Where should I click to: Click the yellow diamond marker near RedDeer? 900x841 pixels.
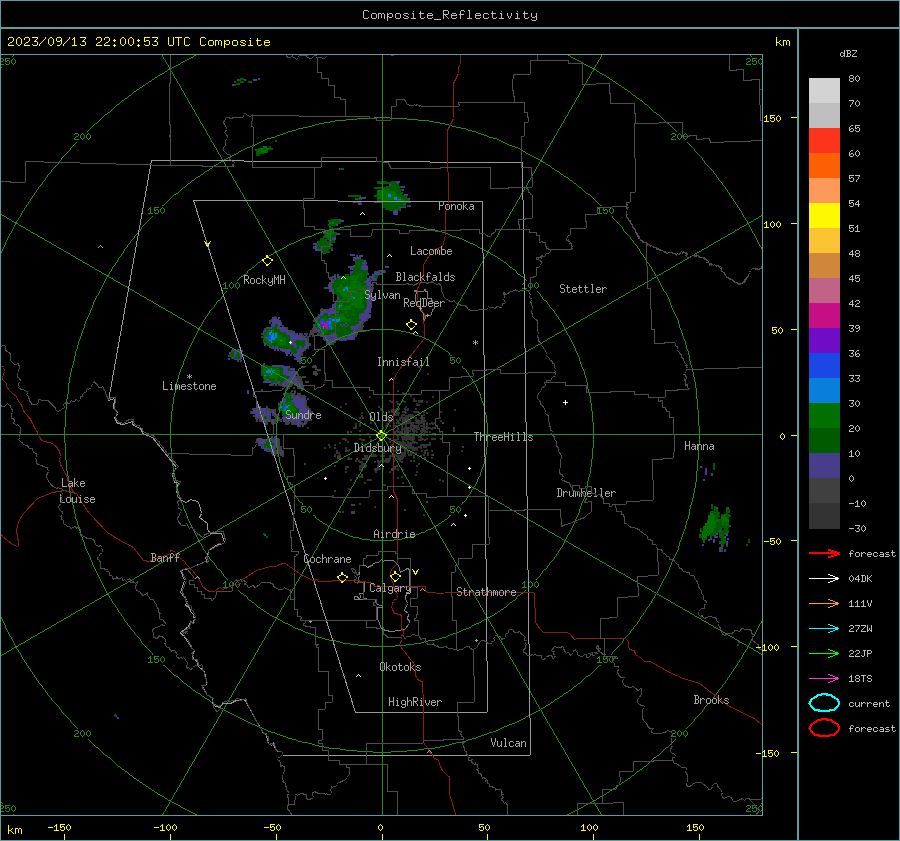pos(412,325)
